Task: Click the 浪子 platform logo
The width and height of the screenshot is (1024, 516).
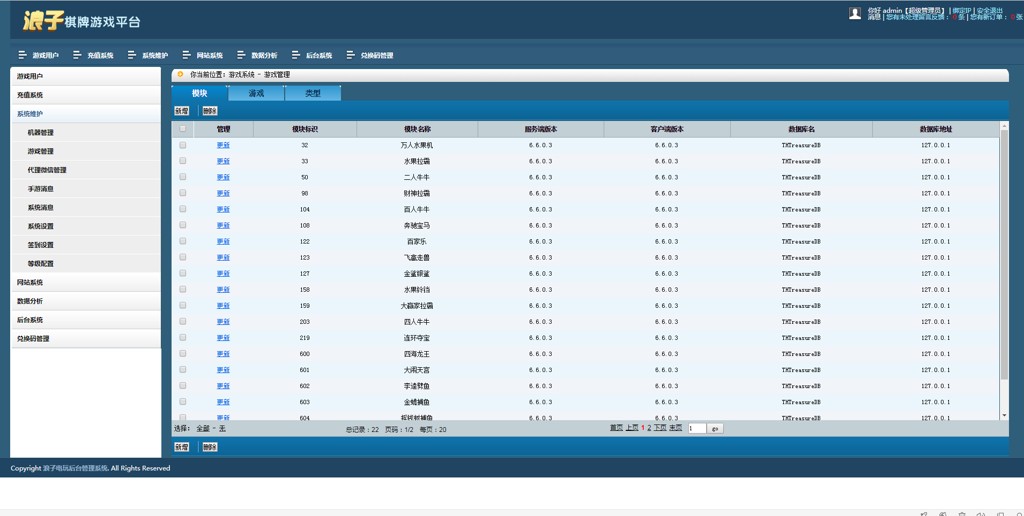Action: tap(81, 20)
